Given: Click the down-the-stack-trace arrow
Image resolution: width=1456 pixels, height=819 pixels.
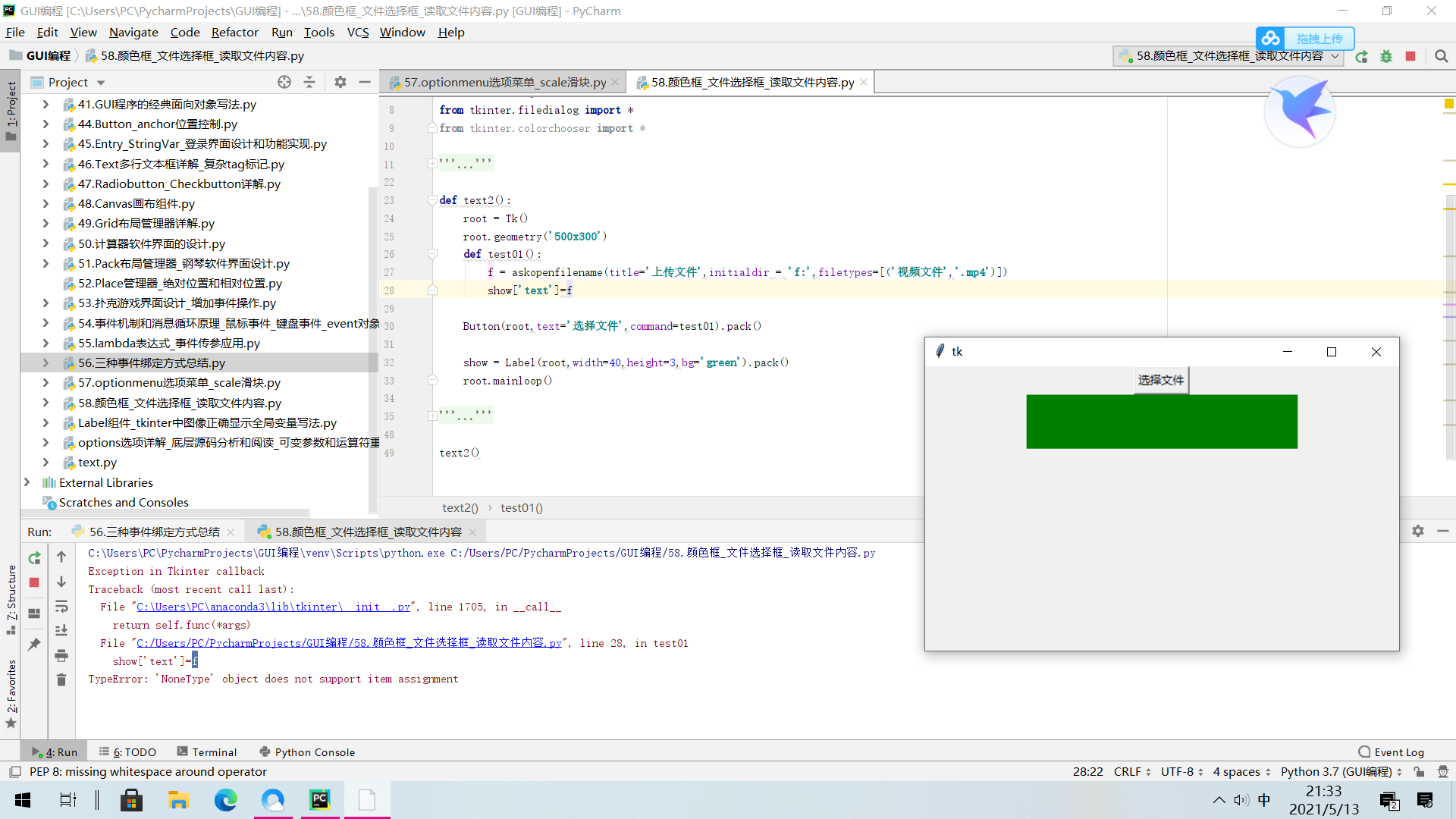Looking at the screenshot, I should click(61, 582).
